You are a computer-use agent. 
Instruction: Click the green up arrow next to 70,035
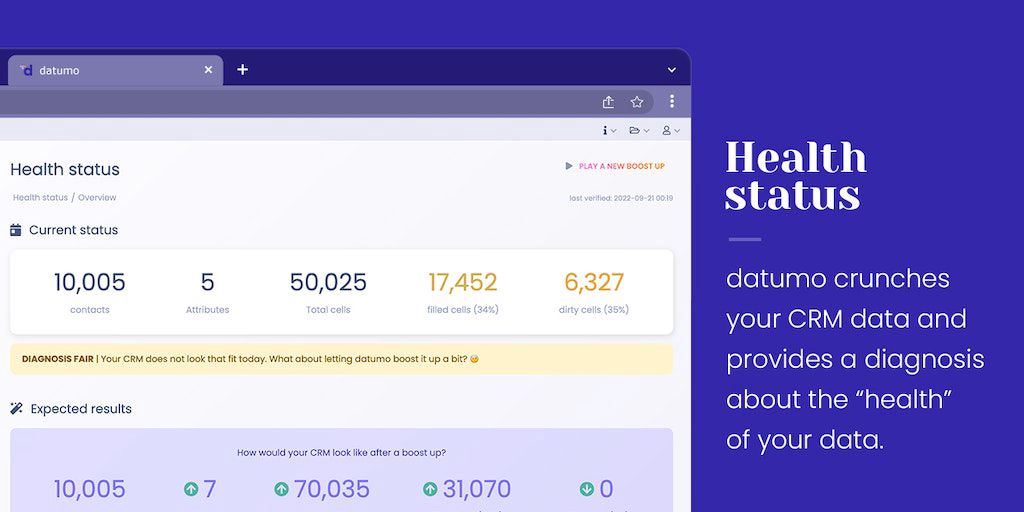tap(281, 489)
